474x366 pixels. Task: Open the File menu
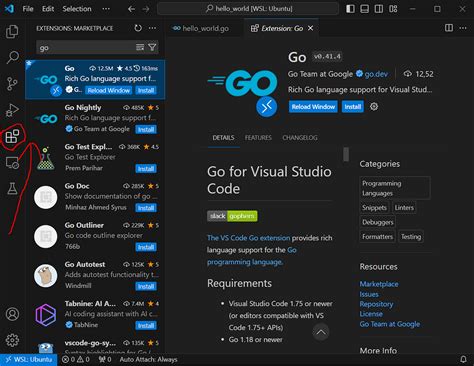(28, 9)
